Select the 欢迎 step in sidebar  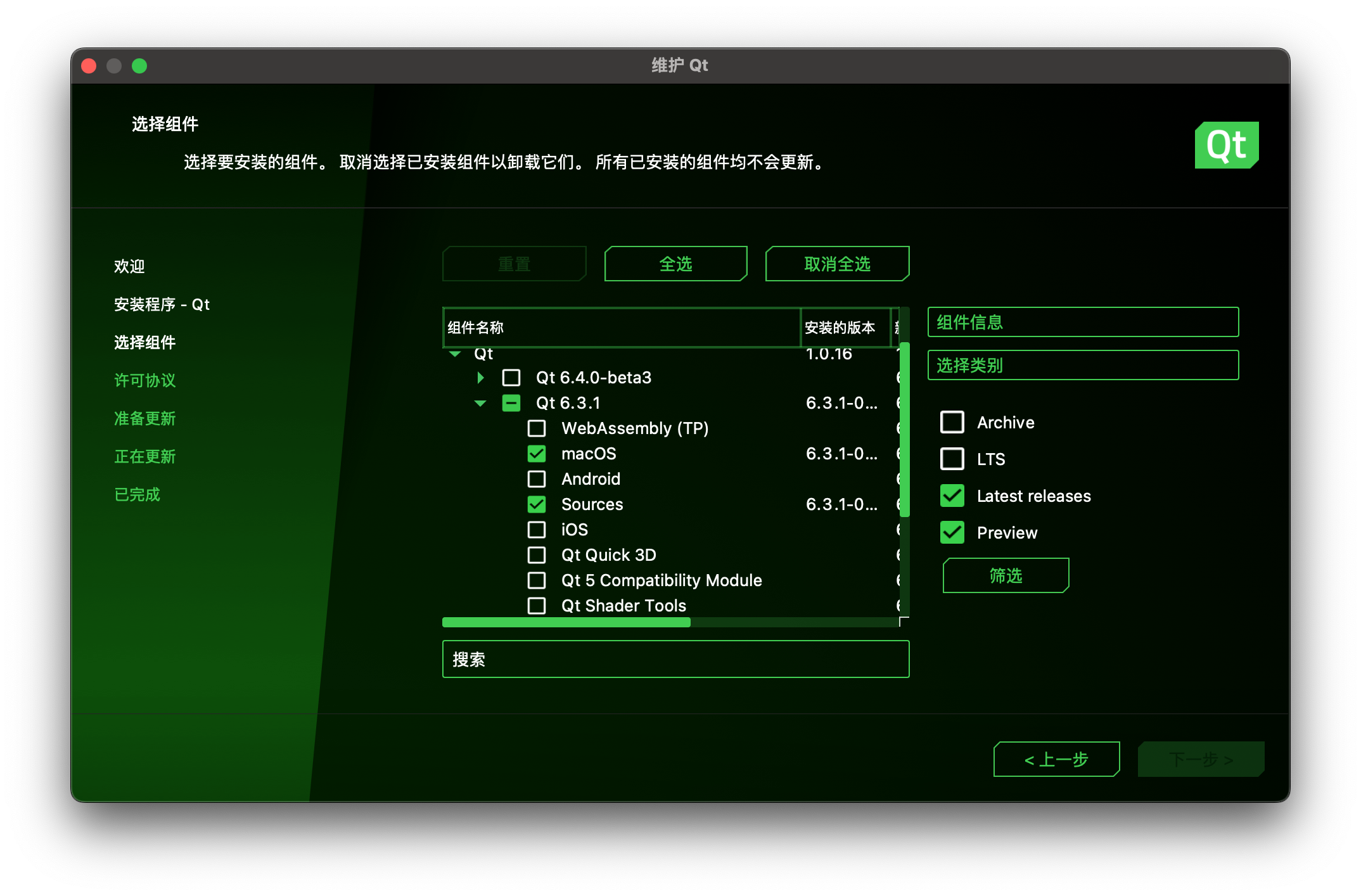point(129,266)
